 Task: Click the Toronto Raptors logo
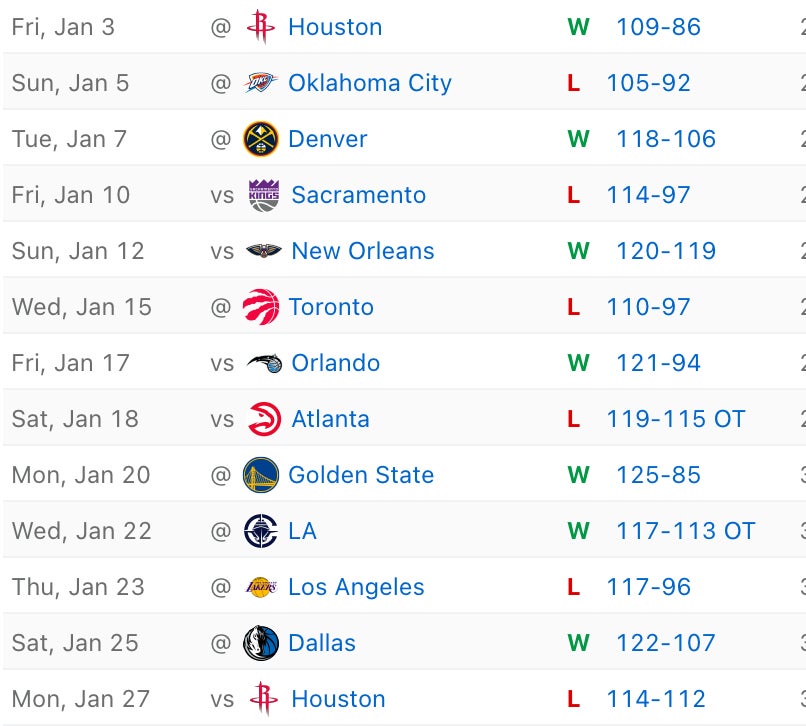pos(261,307)
